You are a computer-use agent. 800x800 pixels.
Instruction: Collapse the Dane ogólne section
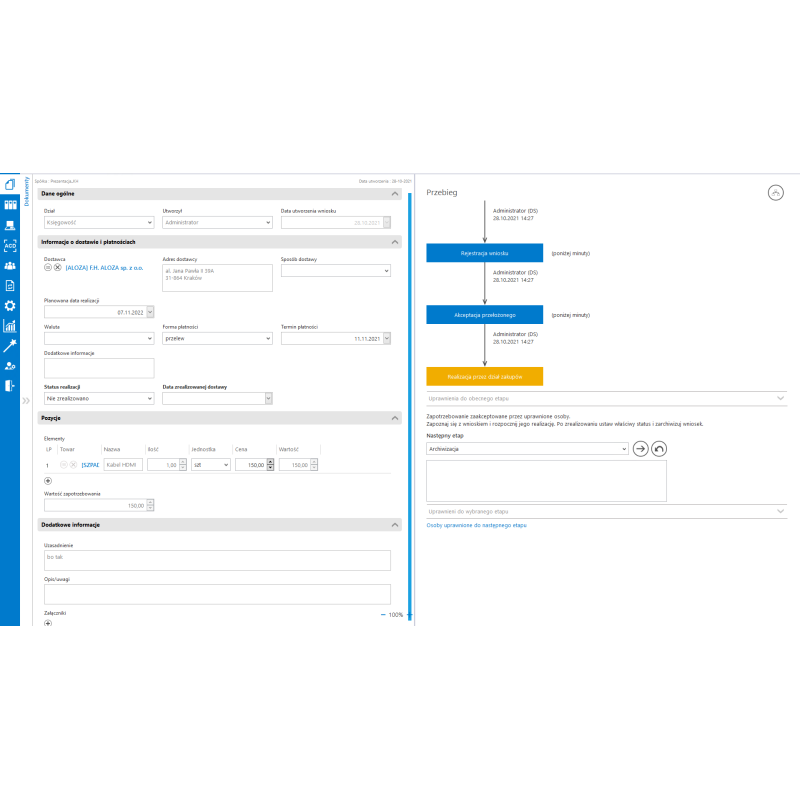pos(395,193)
